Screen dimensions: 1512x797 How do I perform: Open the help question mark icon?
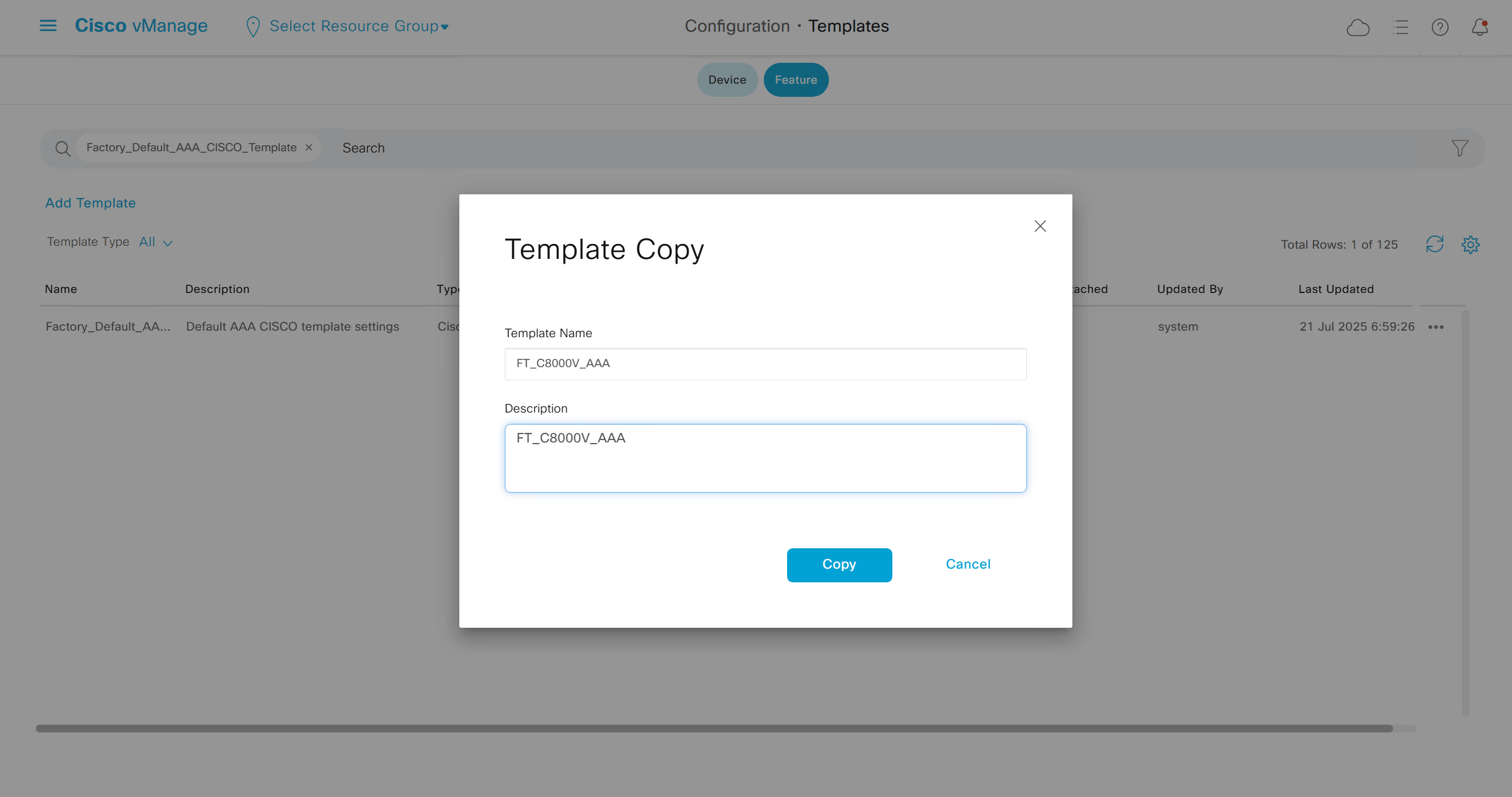[x=1440, y=28]
